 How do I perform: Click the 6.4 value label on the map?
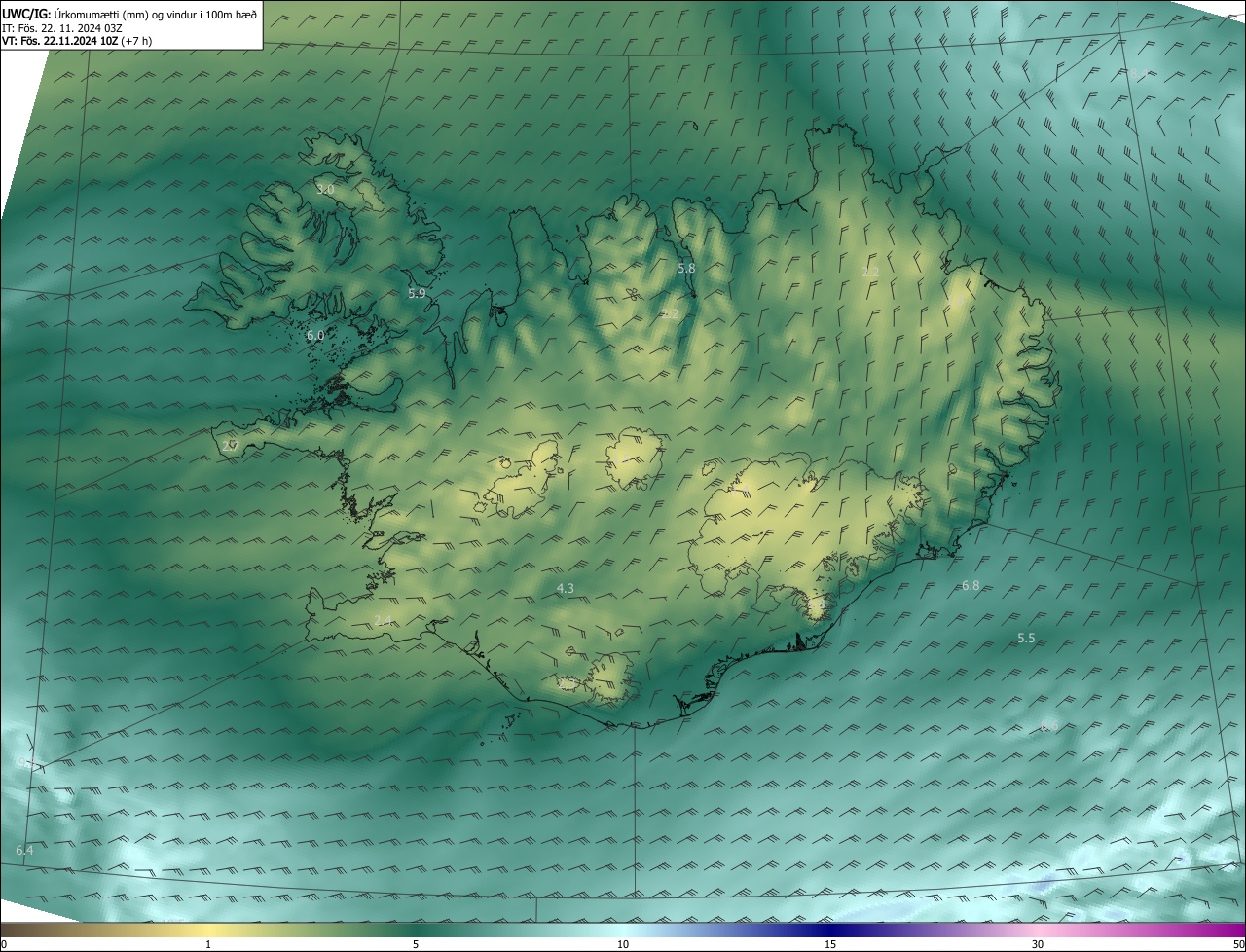point(24,850)
